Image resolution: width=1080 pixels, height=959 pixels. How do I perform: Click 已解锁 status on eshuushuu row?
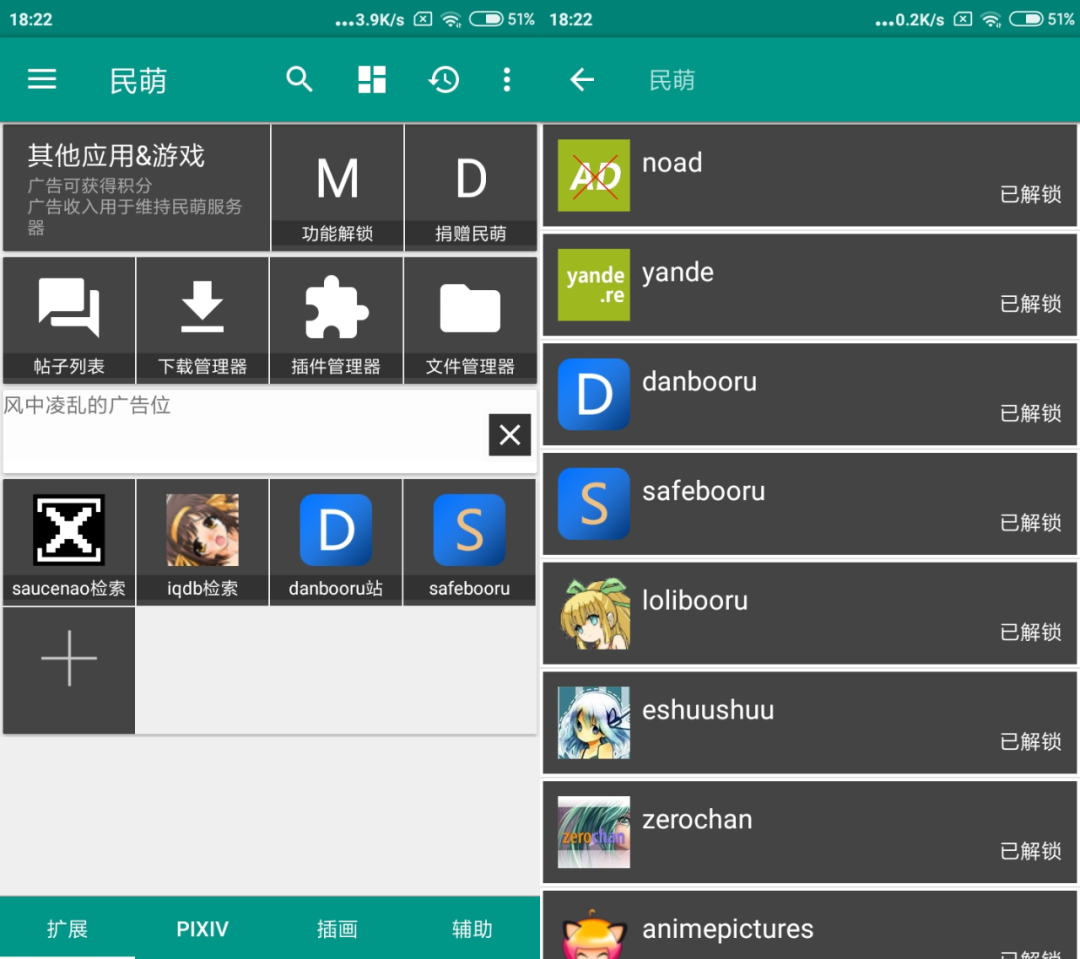[1030, 742]
